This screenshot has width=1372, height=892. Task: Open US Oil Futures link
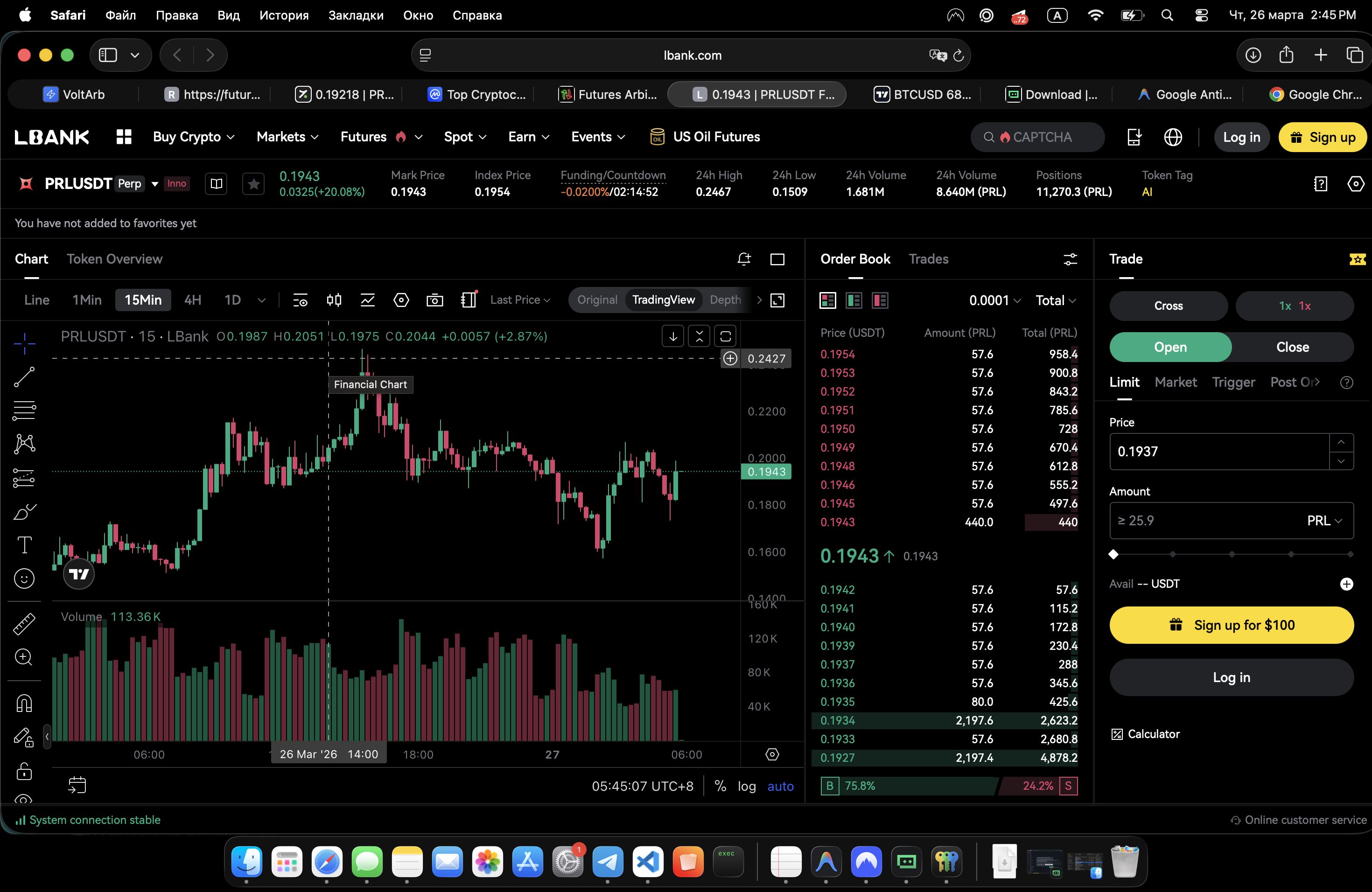(705, 137)
